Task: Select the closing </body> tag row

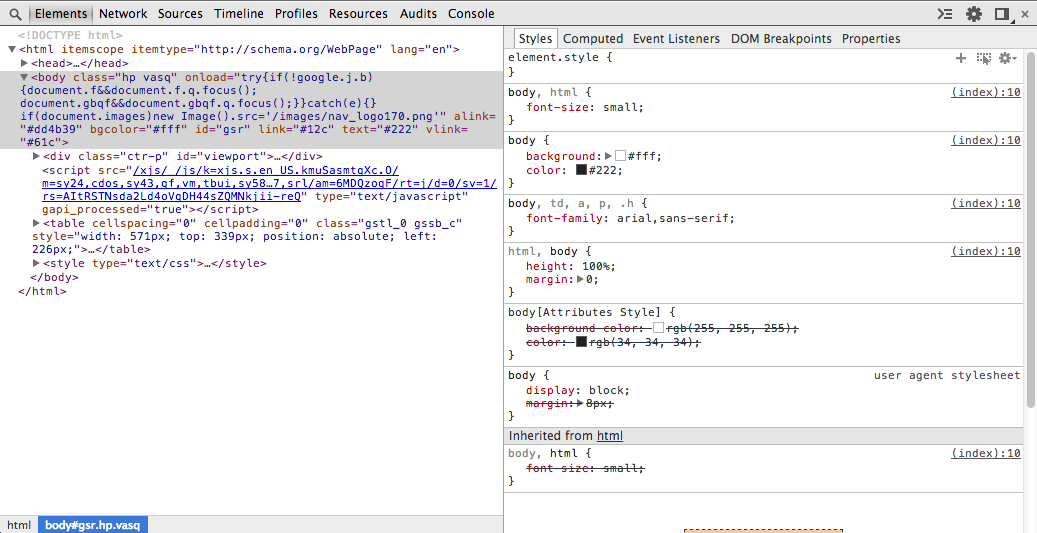Action: coord(54,277)
